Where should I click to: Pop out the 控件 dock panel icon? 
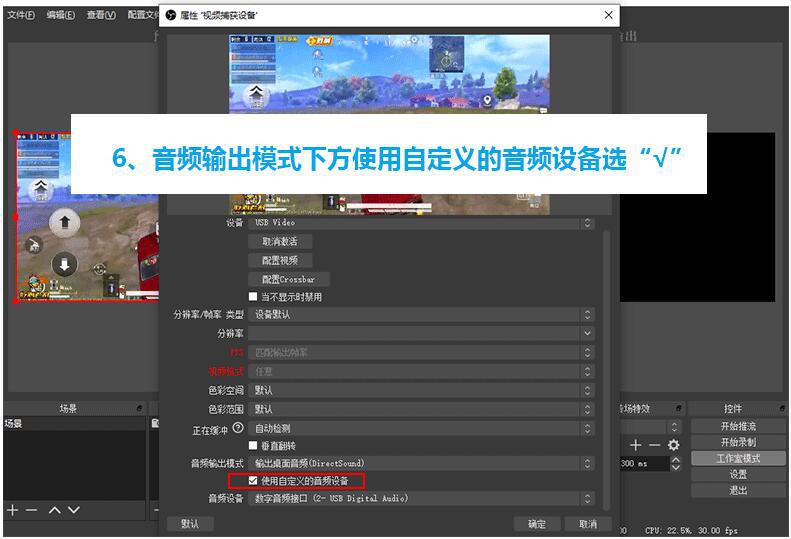pyautogui.click(x=782, y=408)
